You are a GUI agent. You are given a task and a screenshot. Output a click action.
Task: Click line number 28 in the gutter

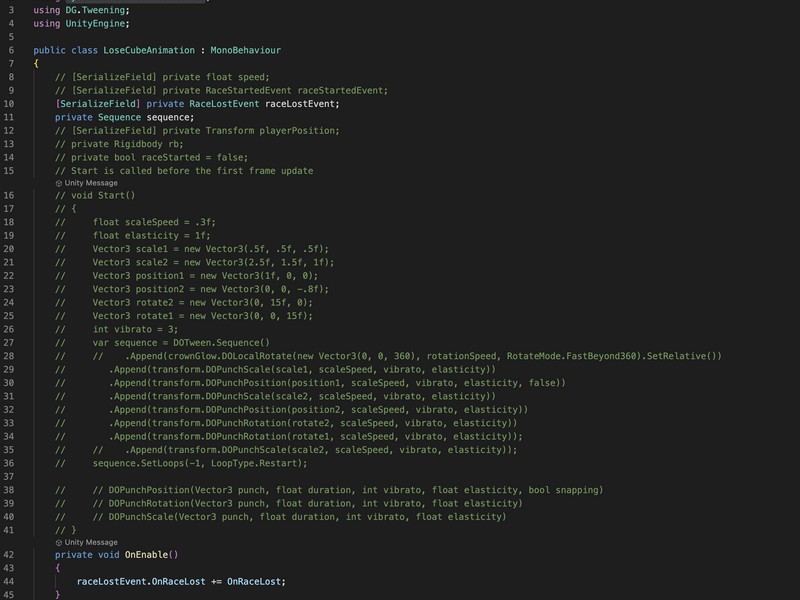tap(9, 356)
